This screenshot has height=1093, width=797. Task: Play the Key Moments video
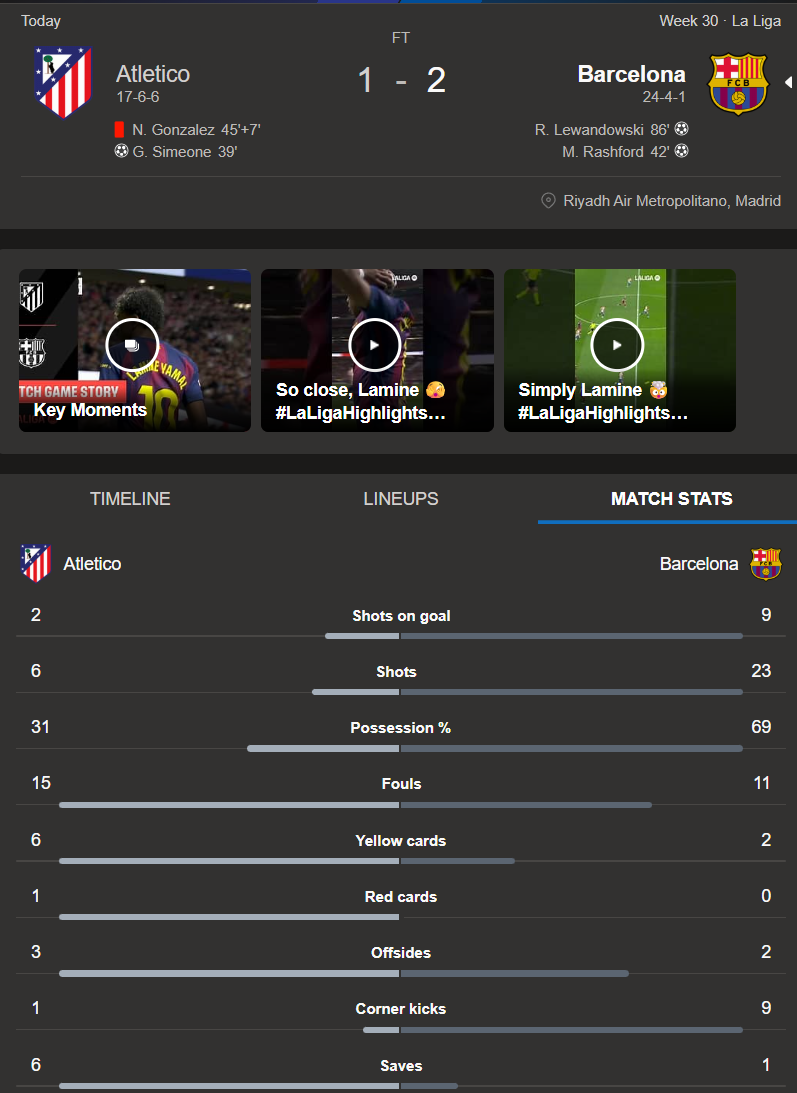pos(132,344)
